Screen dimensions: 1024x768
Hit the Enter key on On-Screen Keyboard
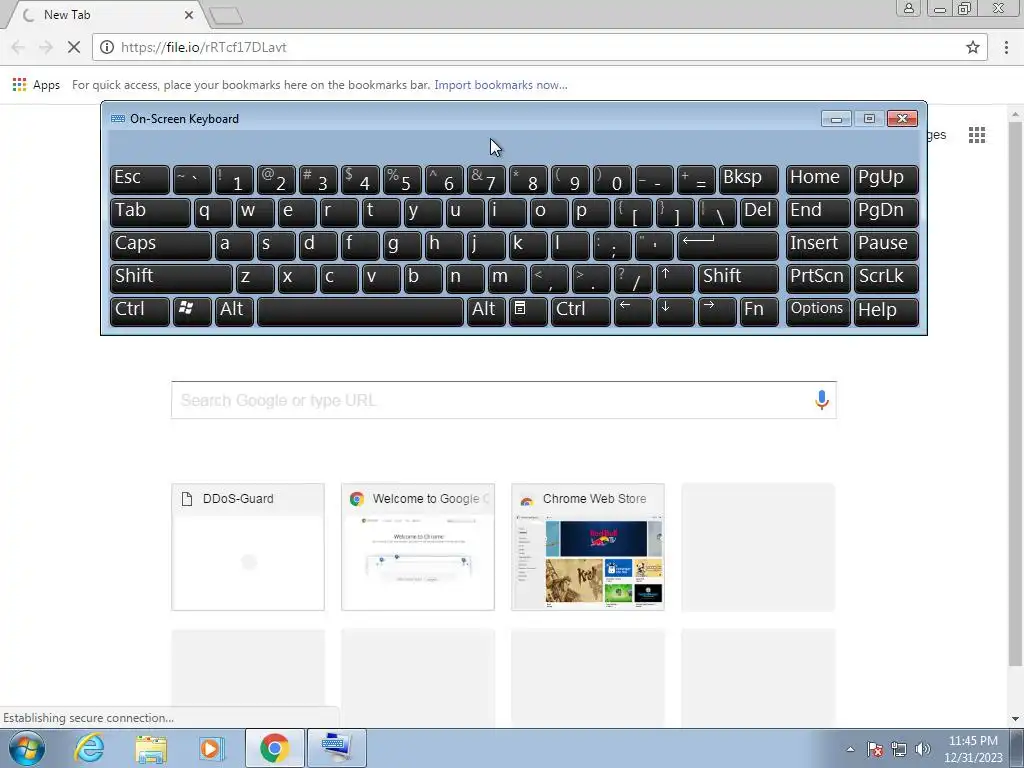click(x=728, y=245)
